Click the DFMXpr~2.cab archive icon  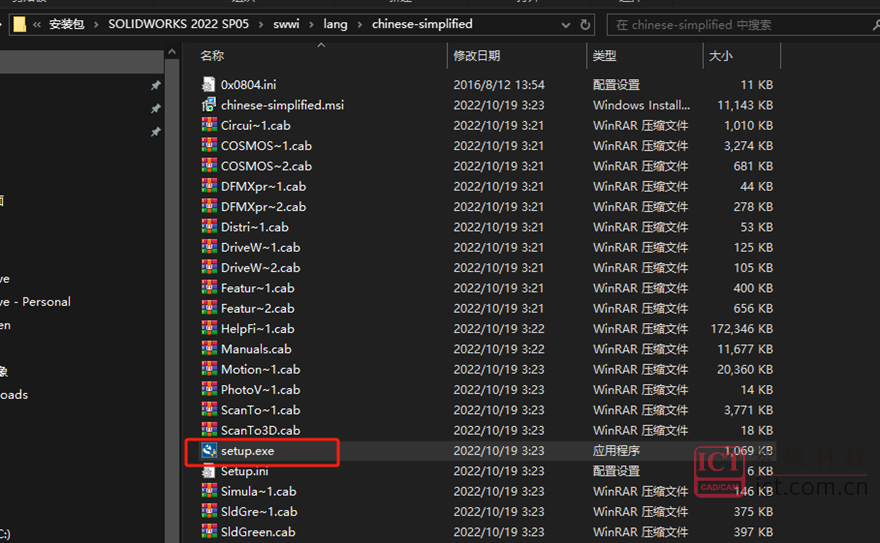tap(209, 206)
